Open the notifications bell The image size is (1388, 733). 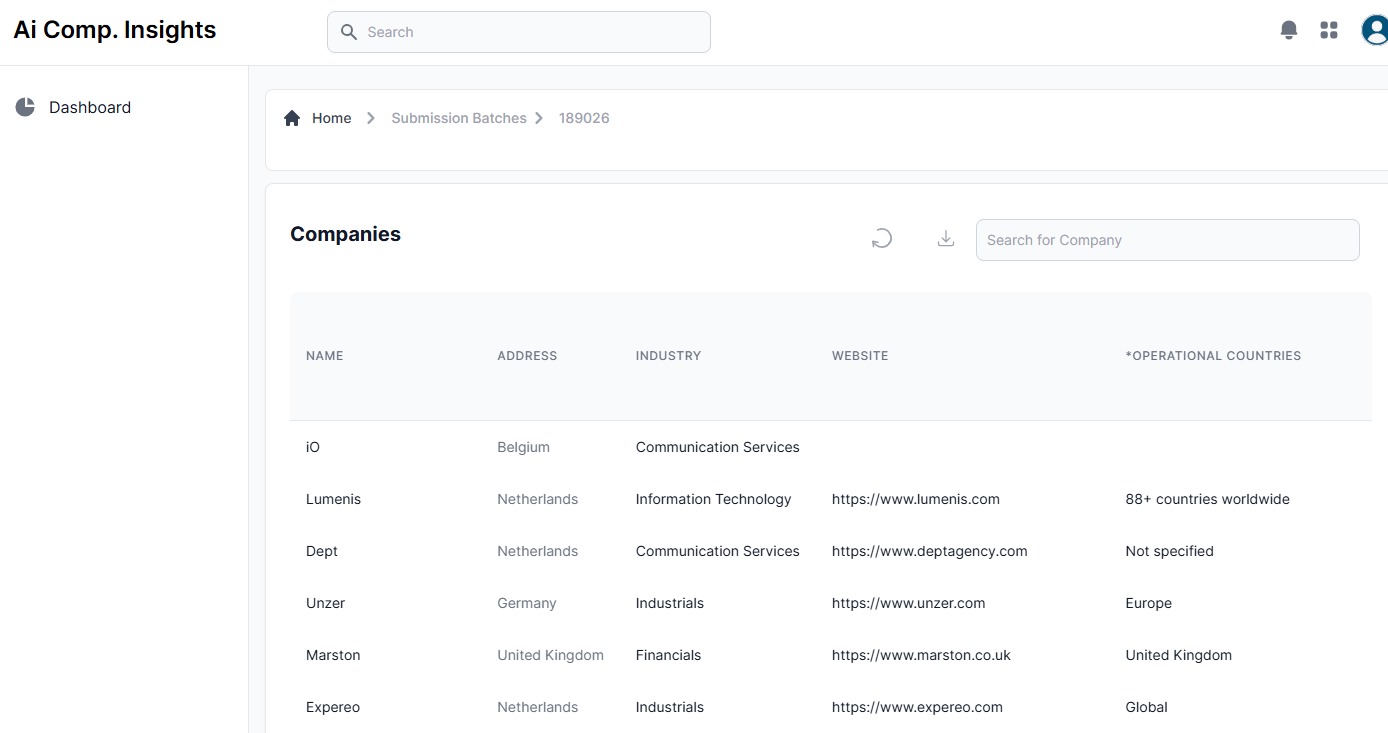[x=1289, y=31]
